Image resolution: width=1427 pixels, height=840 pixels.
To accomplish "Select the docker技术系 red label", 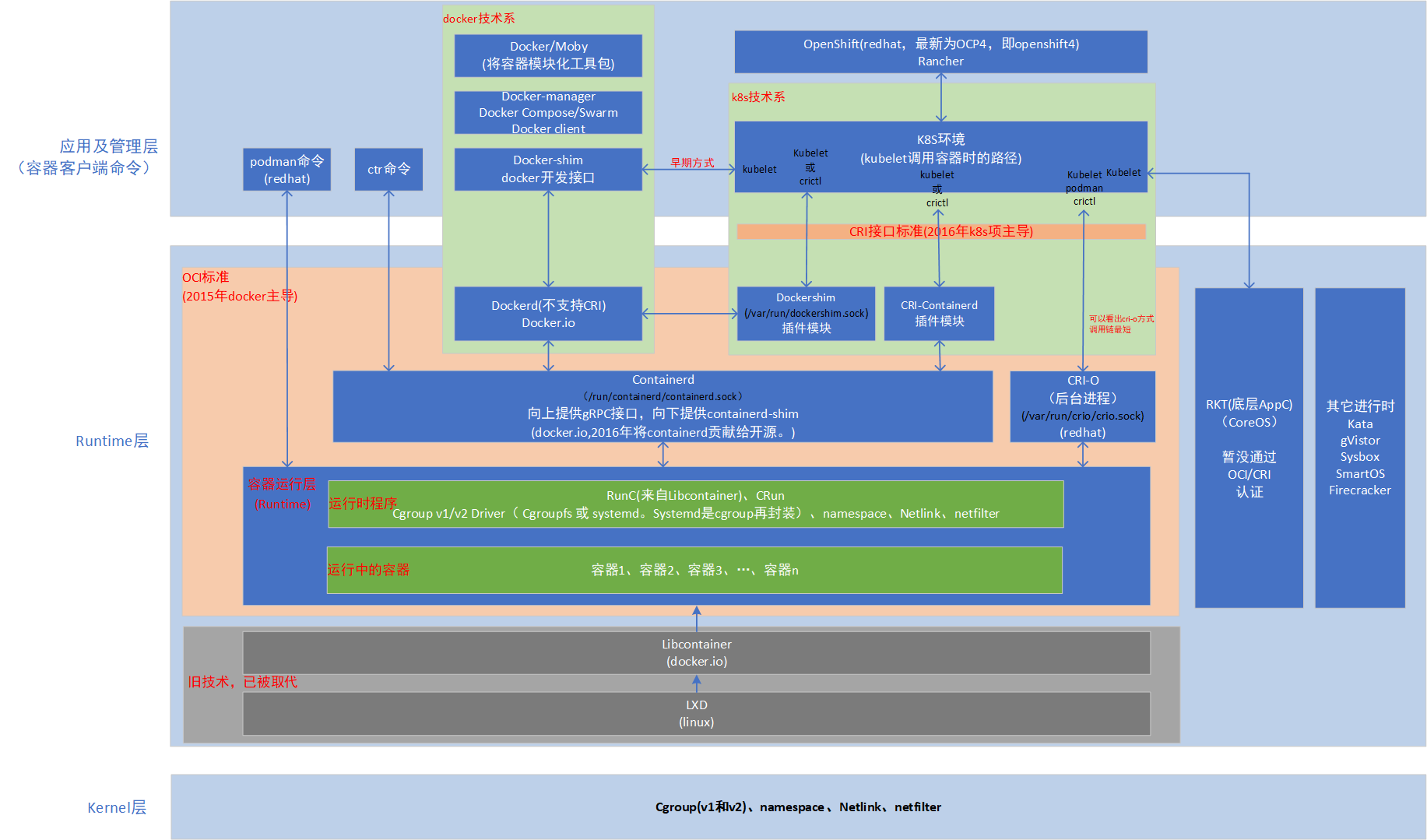I will [479, 19].
